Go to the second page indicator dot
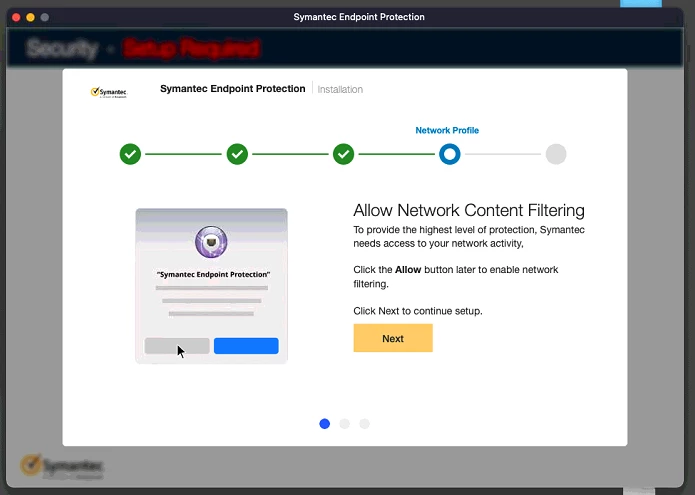The height and width of the screenshot is (495, 695). (344, 424)
